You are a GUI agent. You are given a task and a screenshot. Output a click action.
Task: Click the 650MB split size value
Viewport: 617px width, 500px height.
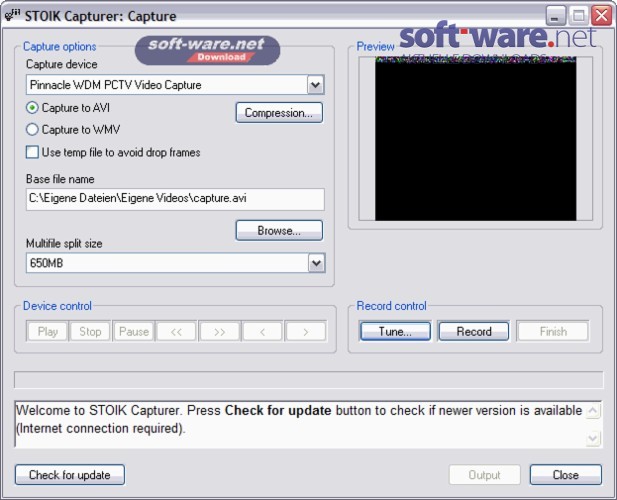(x=46, y=263)
